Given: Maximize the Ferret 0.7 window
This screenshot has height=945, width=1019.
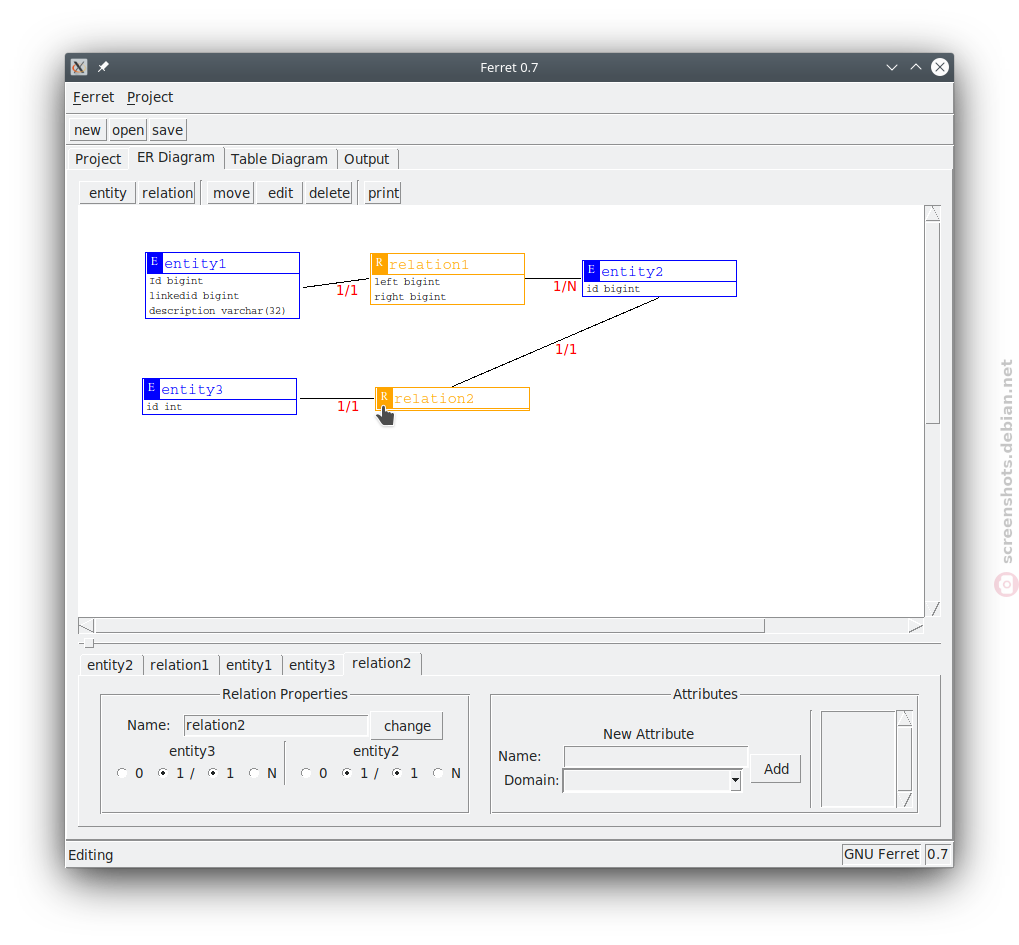Looking at the screenshot, I should 916,67.
